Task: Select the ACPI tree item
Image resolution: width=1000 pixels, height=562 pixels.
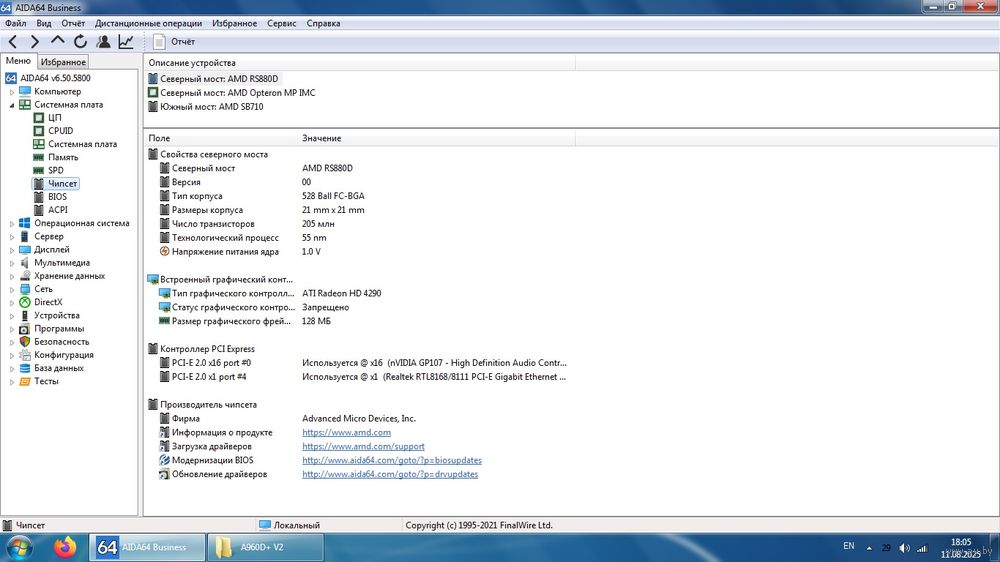Action: tap(57, 210)
